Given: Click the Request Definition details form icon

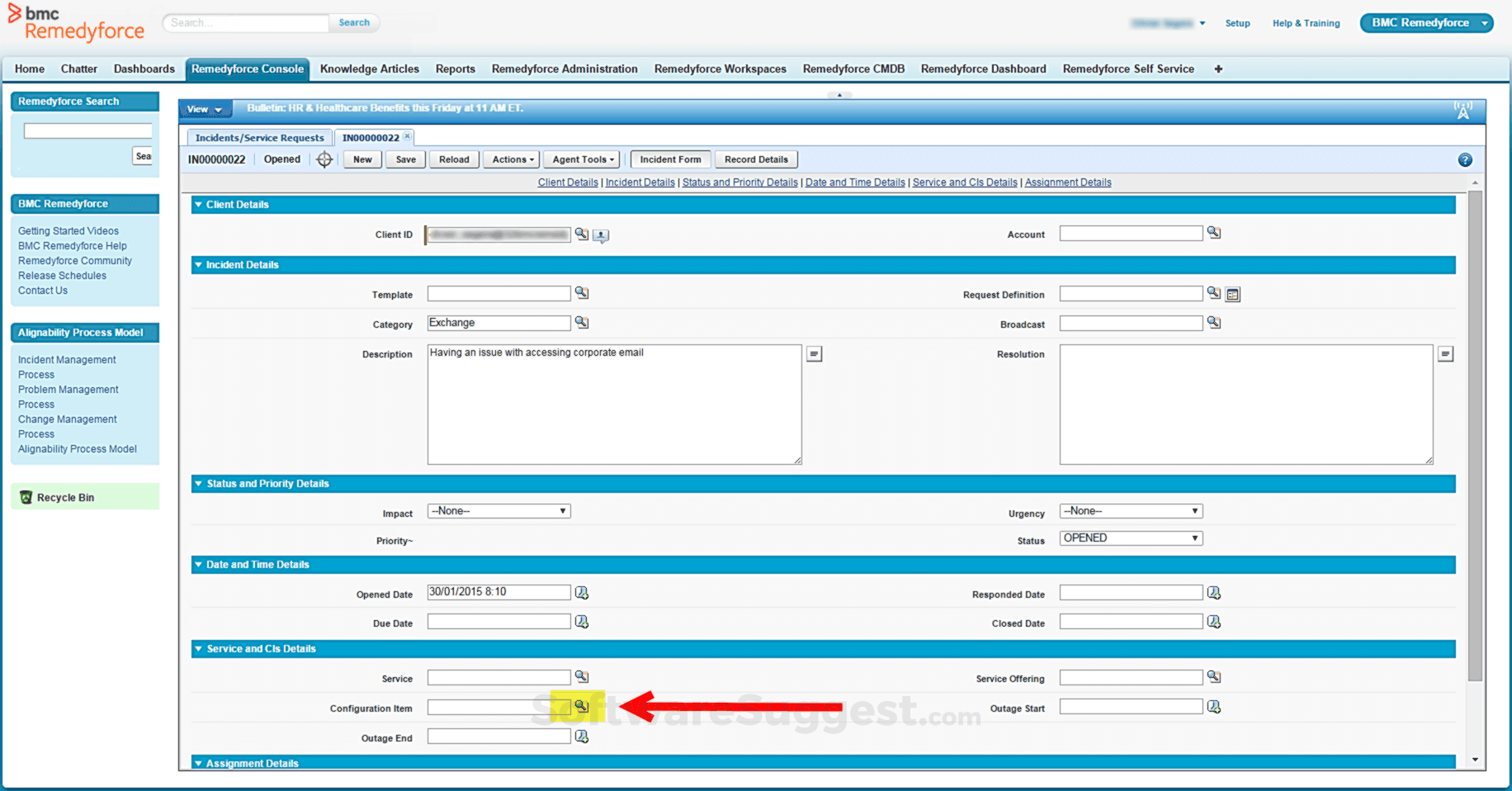Looking at the screenshot, I should [1233, 295].
